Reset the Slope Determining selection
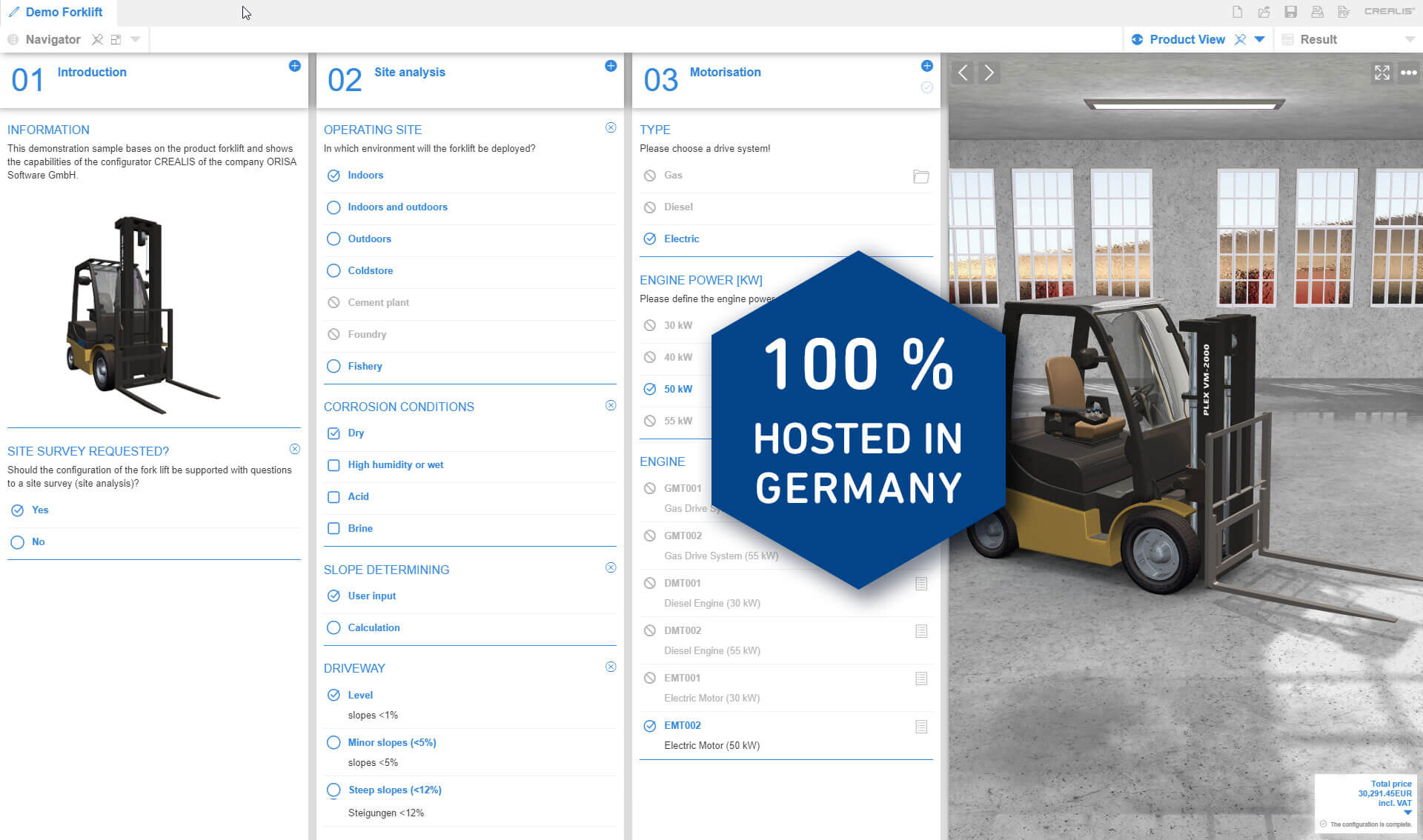Viewport: 1423px width, 840px height. 611,567
